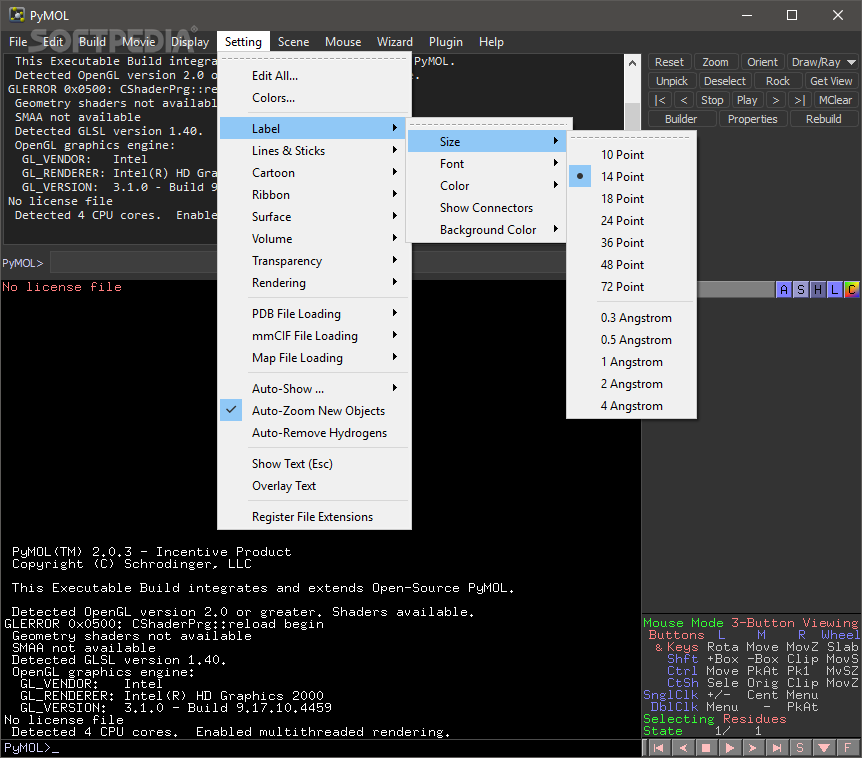
Task: Expand the PDB File Loading submenu
Action: (x=314, y=313)
